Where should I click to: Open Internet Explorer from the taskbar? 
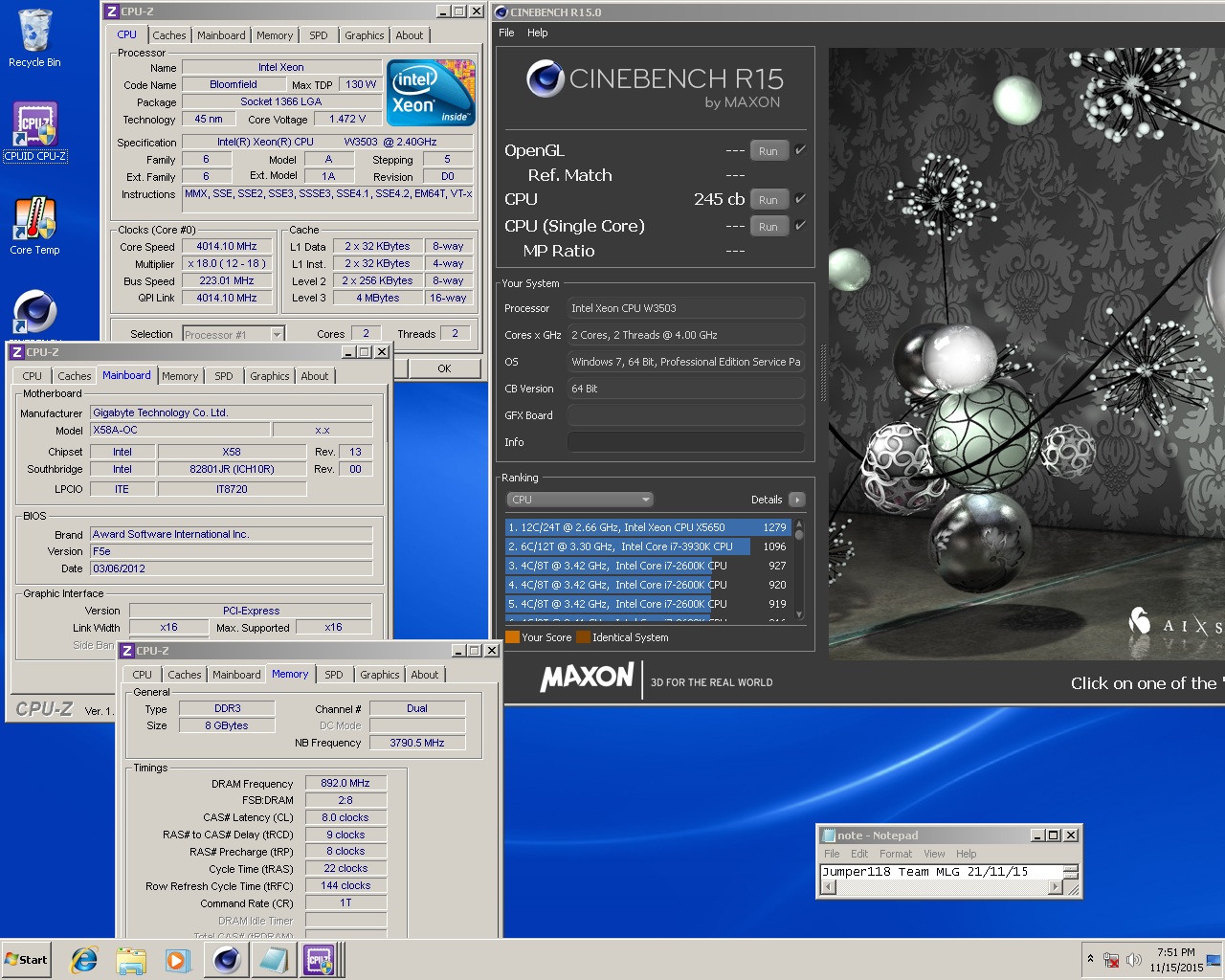pos(84,960)
